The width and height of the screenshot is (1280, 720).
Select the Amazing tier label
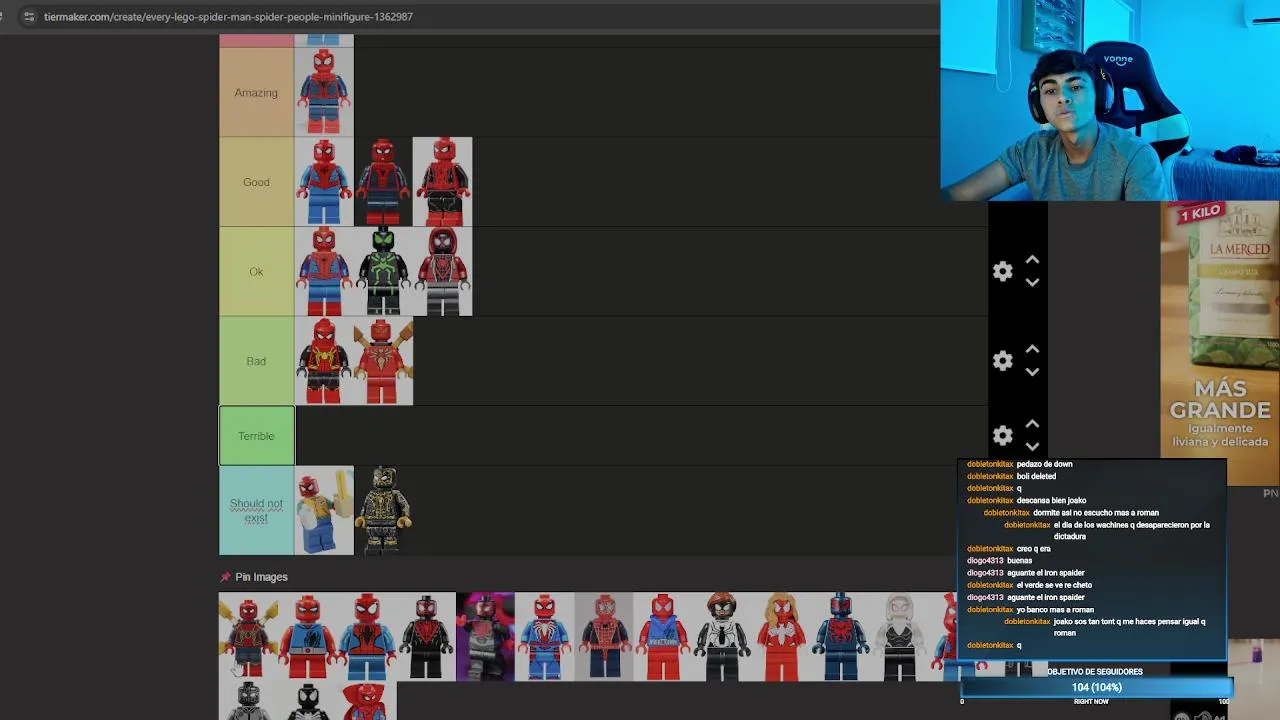pos(256,92)
